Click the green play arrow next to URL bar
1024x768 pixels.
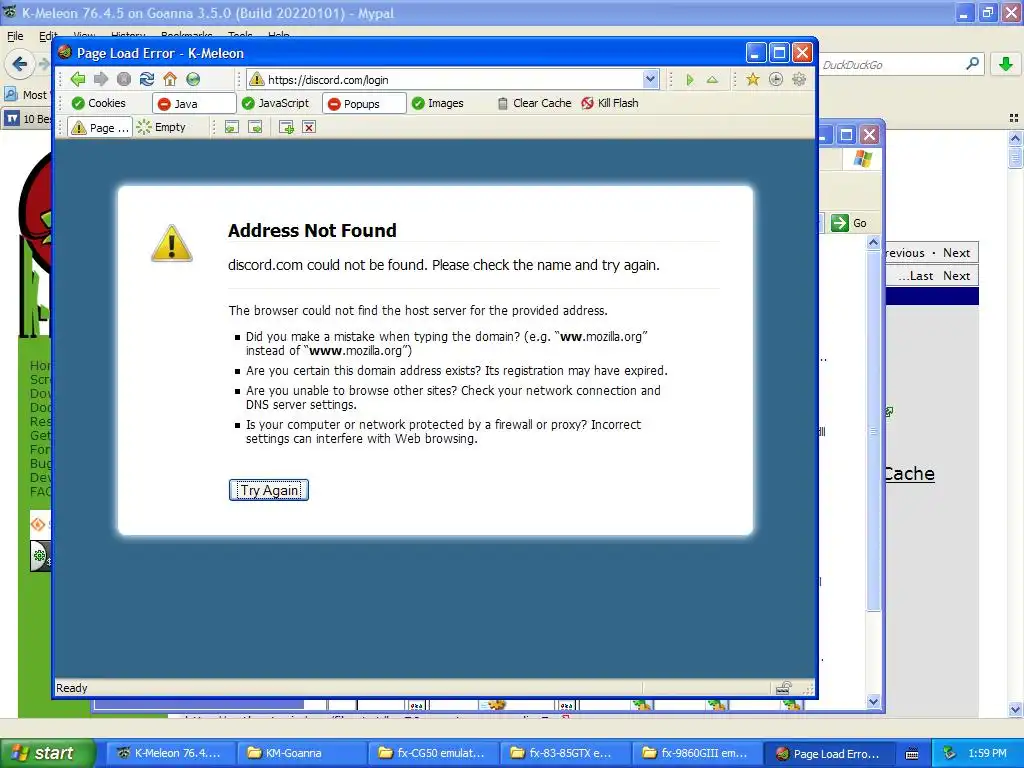690,80
